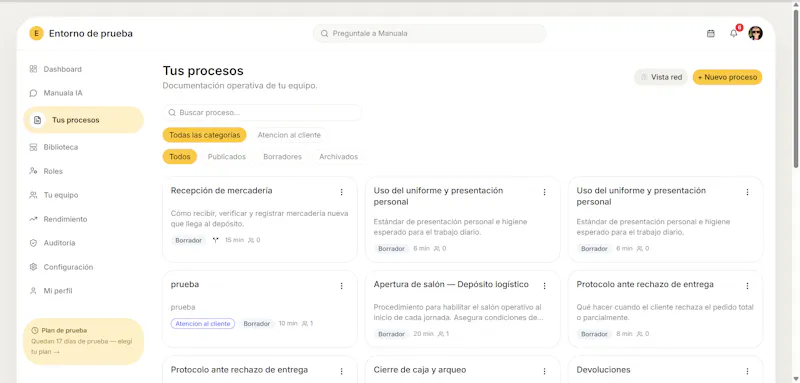Open options for bottom-left Protocolo ante rechazo card
Screen dimensions: 800x383
(342, 371)
